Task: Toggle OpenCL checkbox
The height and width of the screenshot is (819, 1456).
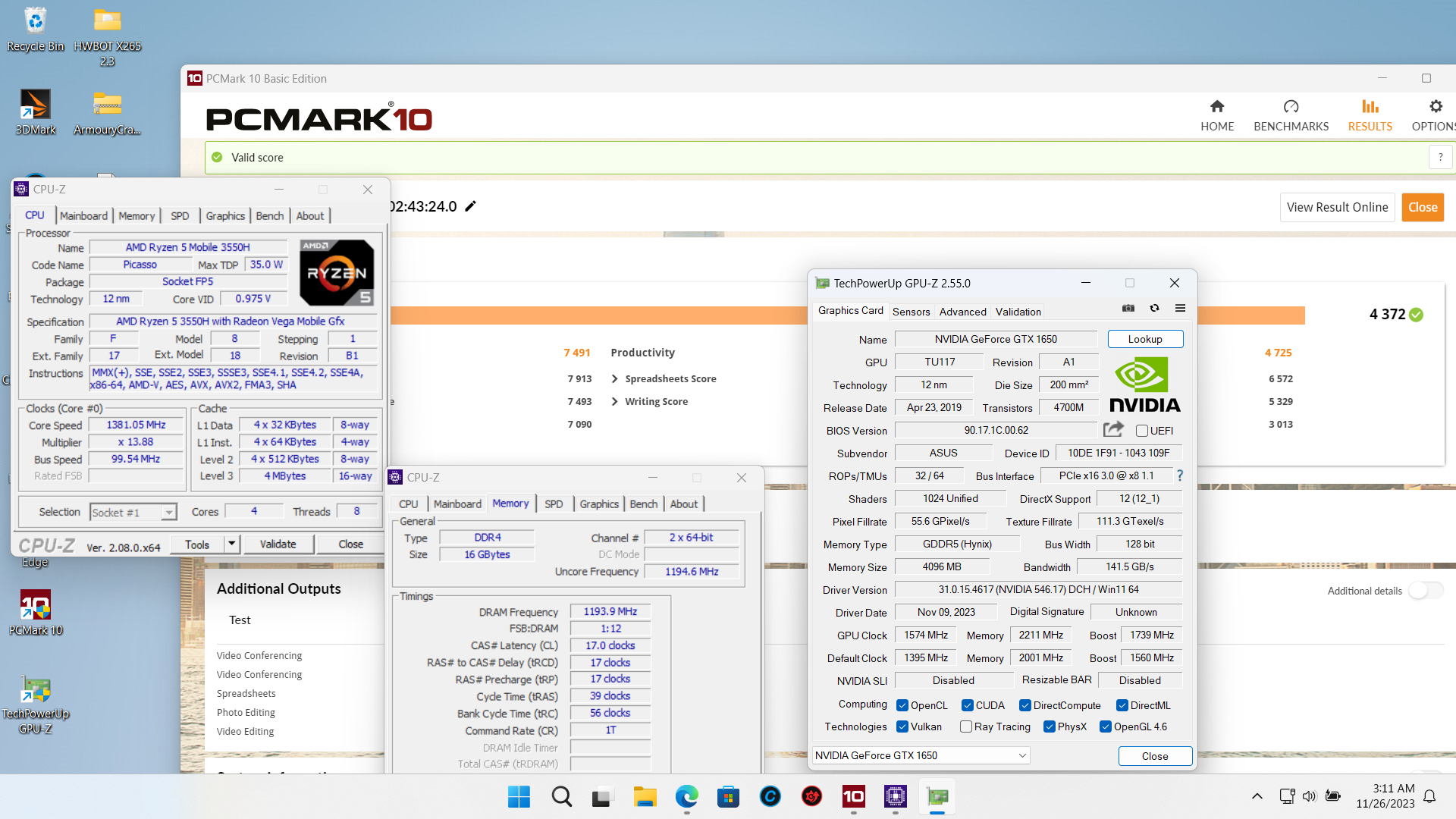Action: pyautogui.click(x=902, y=705)
